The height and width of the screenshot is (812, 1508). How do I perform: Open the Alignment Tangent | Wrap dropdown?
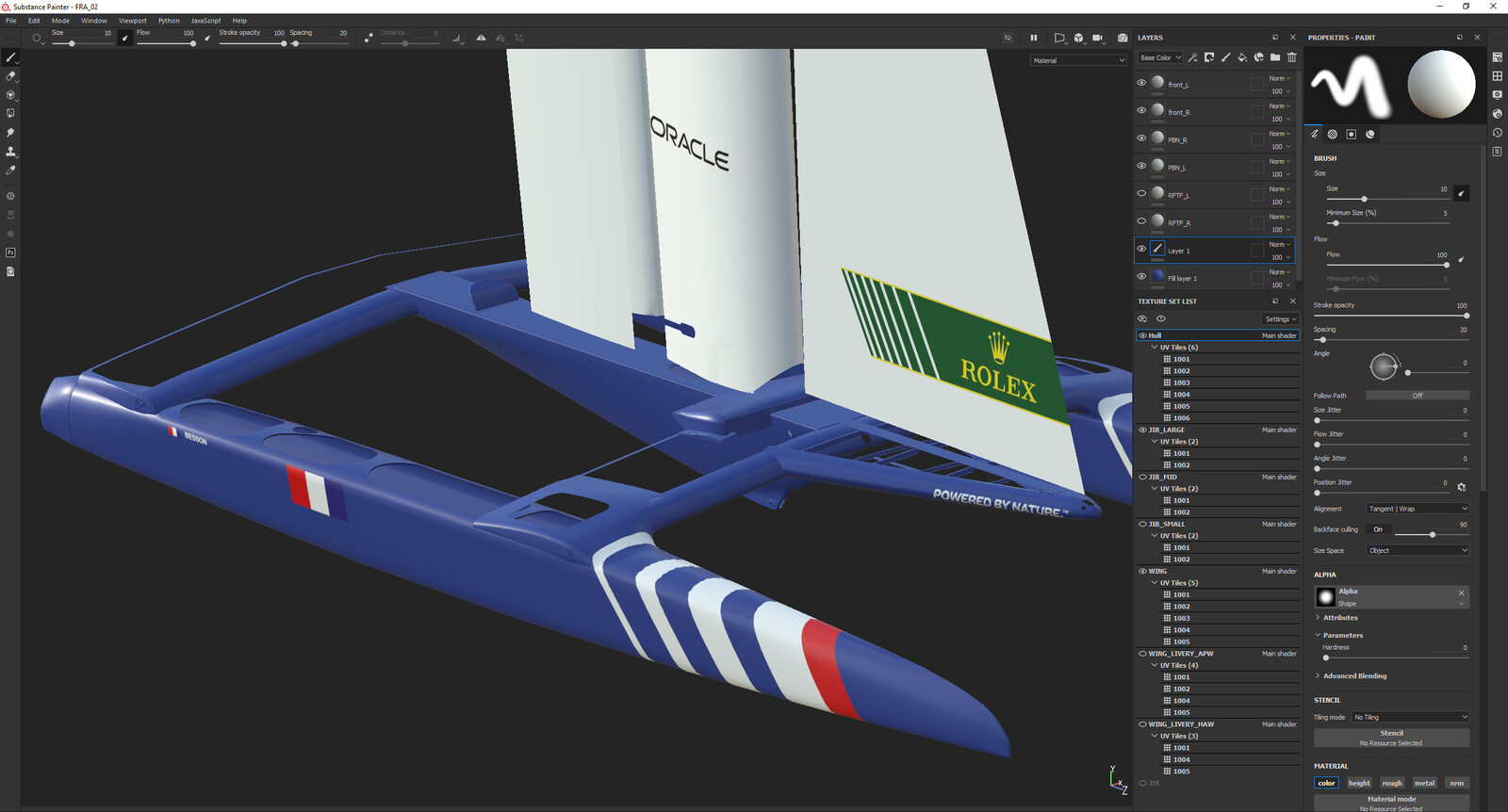(x=1418, y=509)
